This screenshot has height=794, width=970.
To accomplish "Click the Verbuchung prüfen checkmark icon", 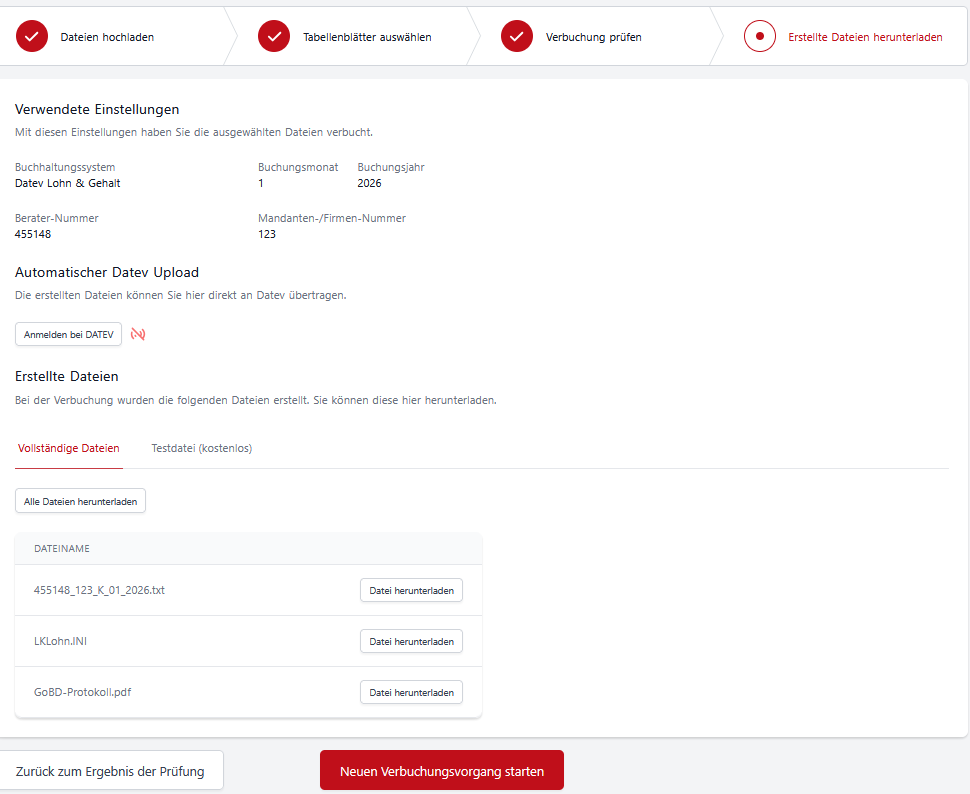I will point(517,37).
